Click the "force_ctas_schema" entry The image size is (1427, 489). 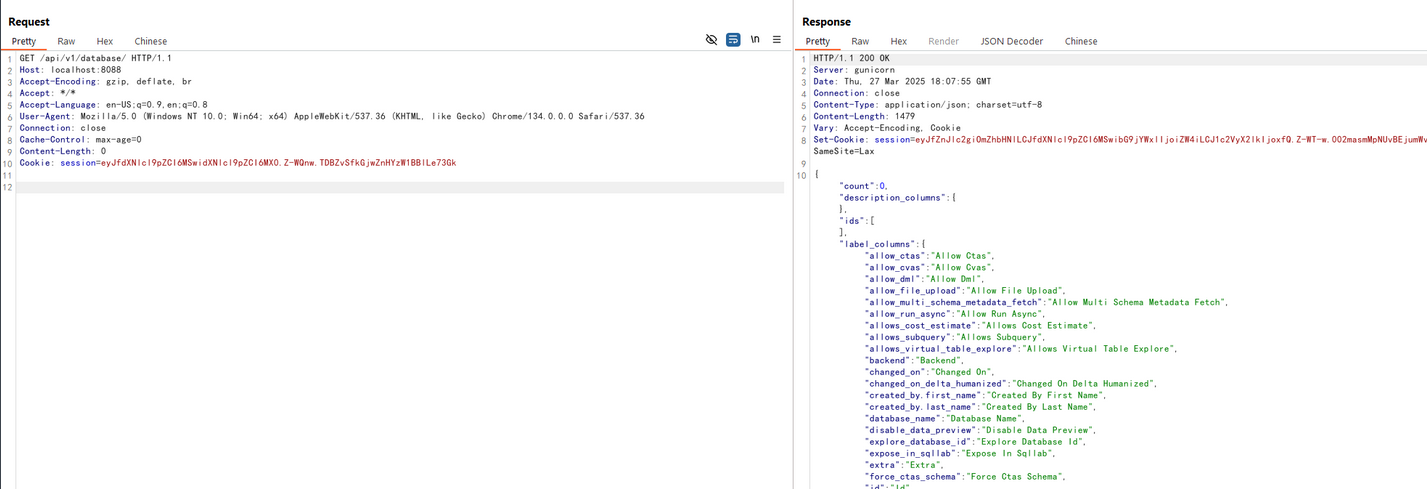pos(966,476)
